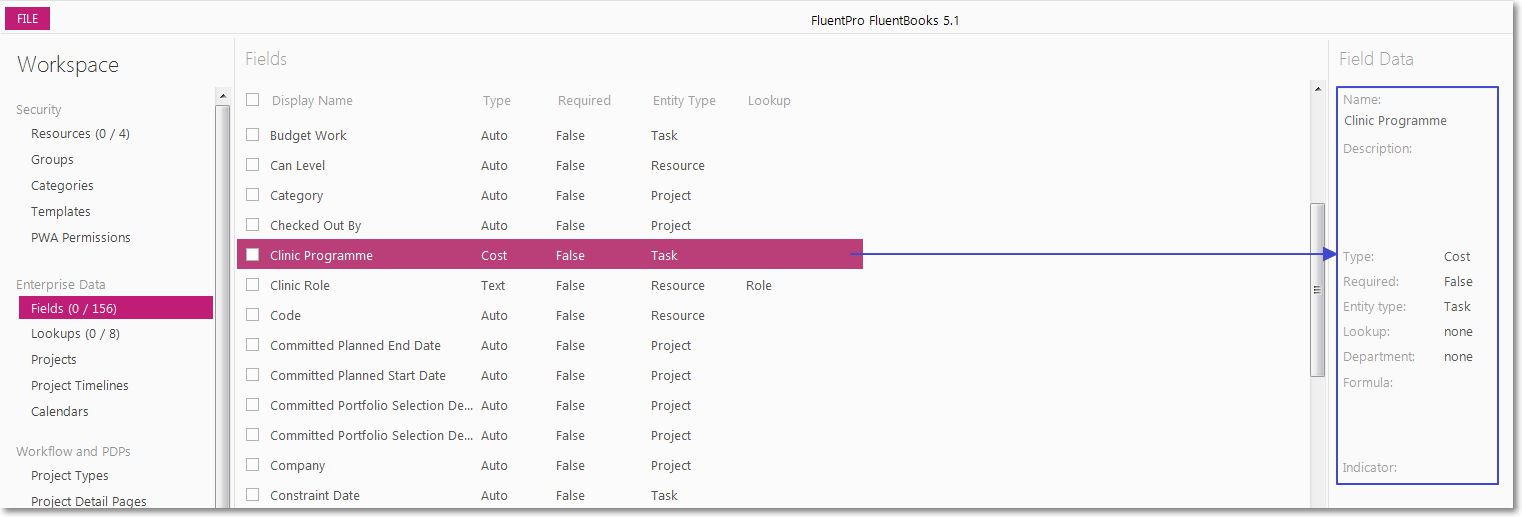Screen dimensions: 1522x517
Task: Sort fields by the Entity Type column
Action: [684, 101]
